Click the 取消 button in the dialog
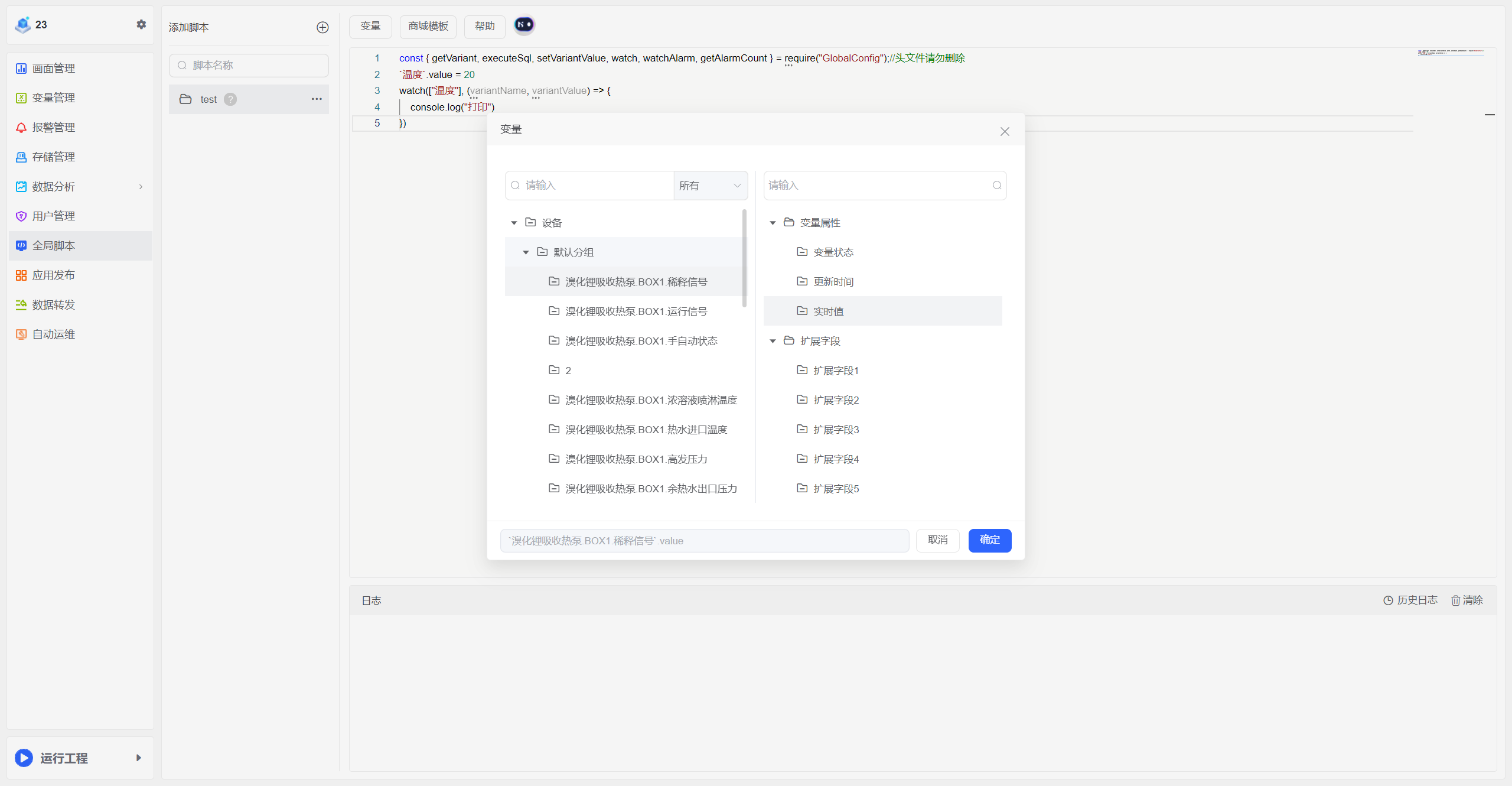1512x786 pixels. pyautogui.click(x=937, y=540)
